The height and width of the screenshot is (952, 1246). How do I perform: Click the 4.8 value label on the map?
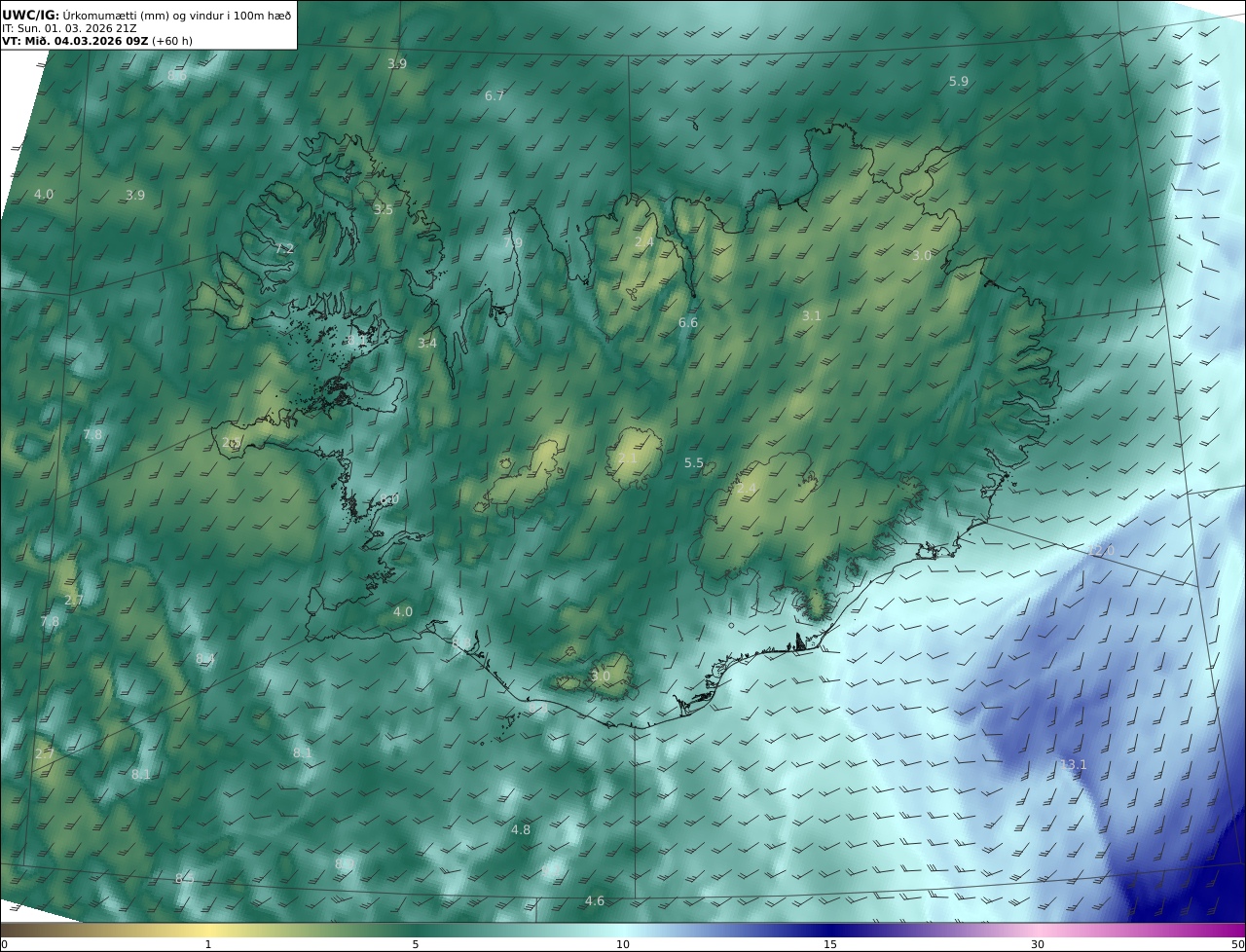click(521, 830)
